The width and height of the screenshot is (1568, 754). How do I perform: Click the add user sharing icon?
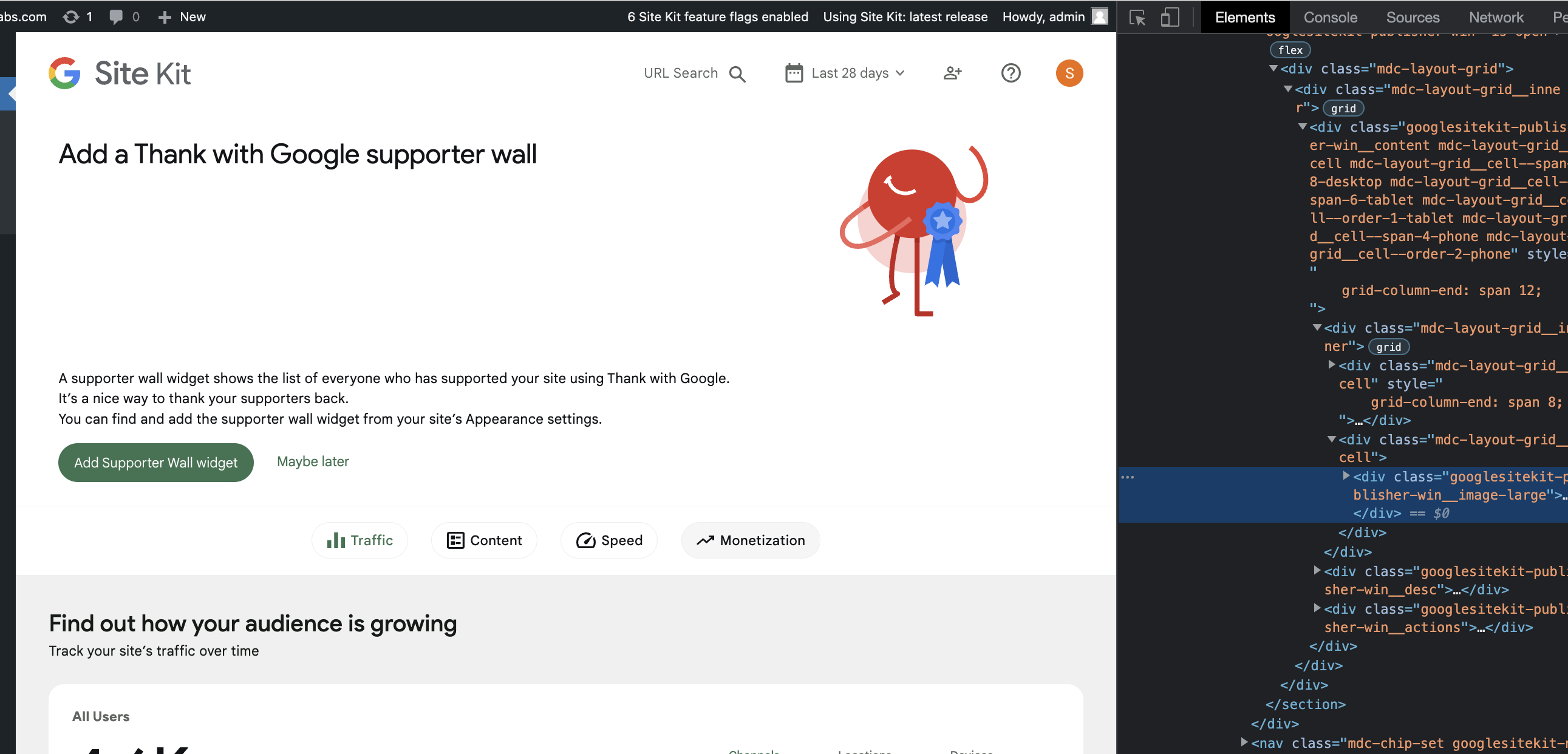point(952,73)
